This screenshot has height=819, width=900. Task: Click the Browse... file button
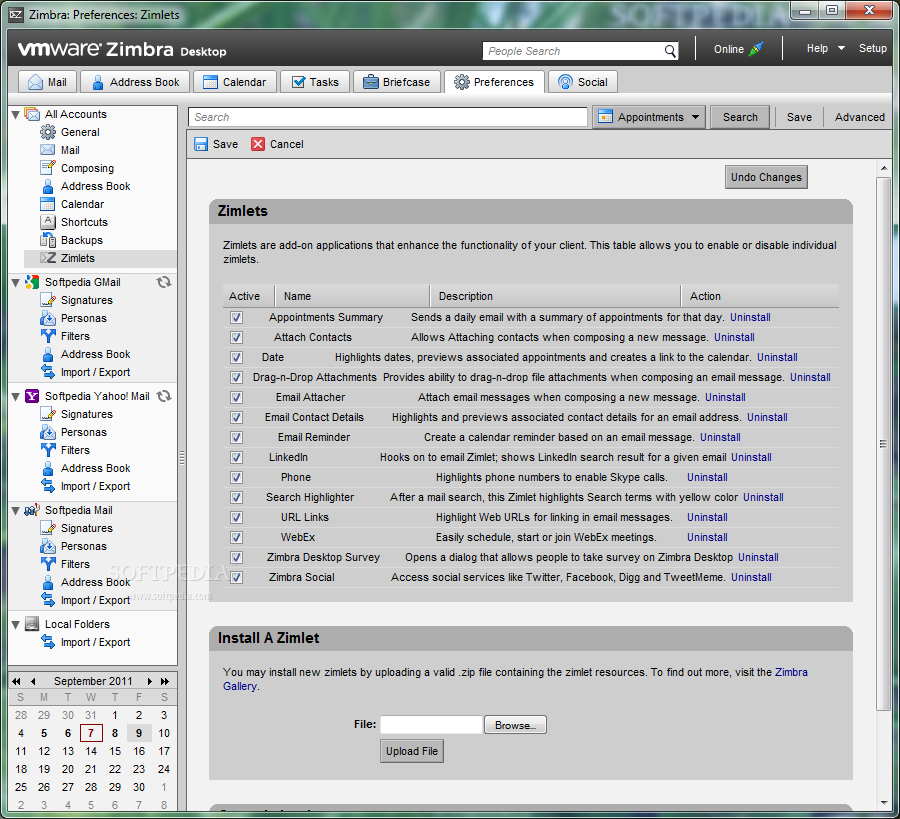pos(515,725)
